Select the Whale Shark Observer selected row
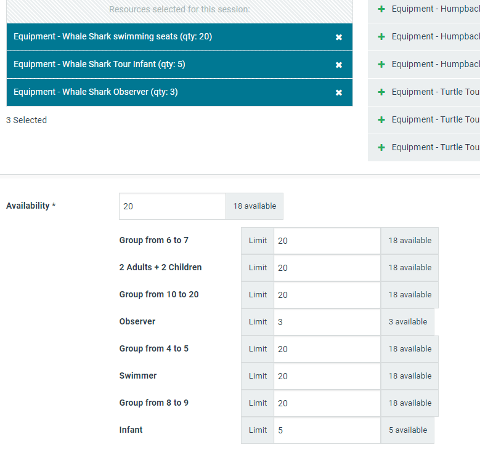Viewport: 480px width, 458px height. [179, 92]
